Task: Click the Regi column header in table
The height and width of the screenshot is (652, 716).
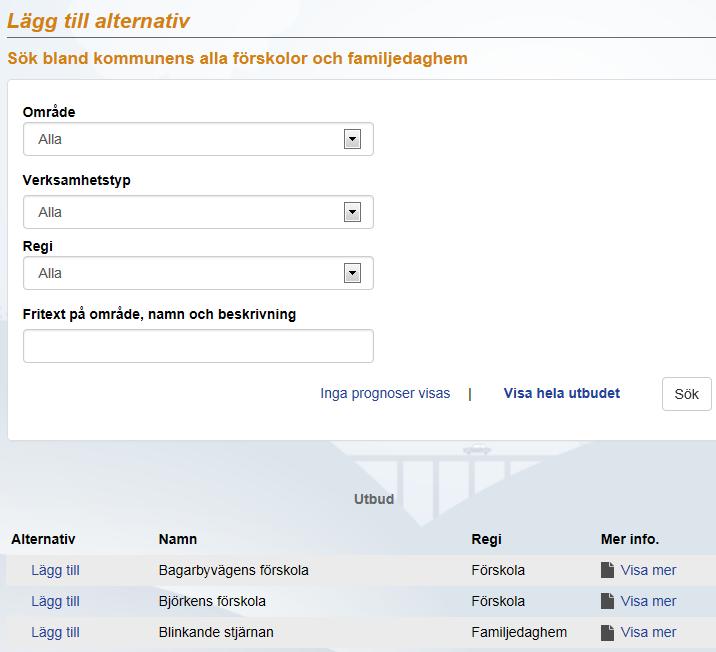Action: [486, 539]
